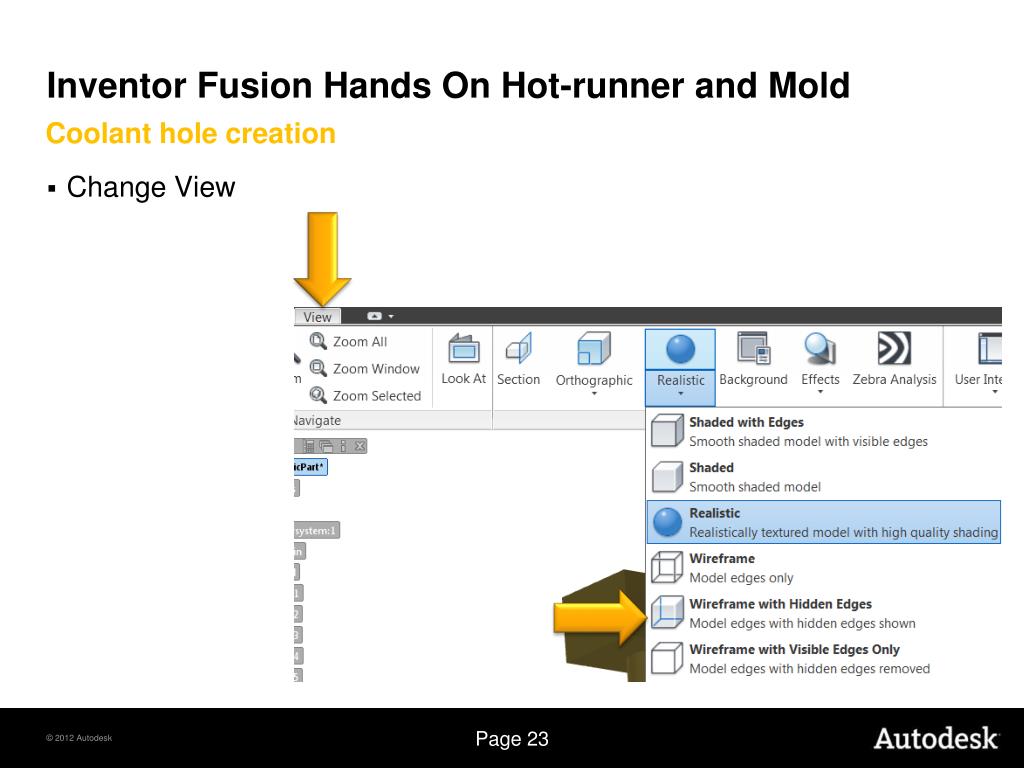The width and height of the screenshot is (1024, 768).
Task: Click the Effects icon
Action: 820,348
